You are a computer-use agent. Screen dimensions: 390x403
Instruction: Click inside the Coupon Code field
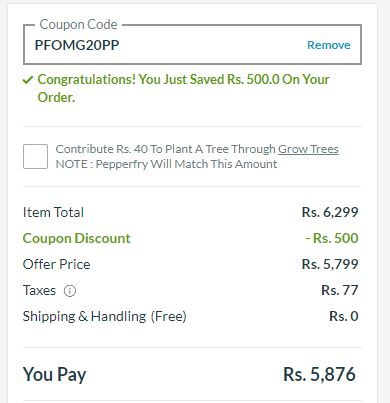192,45
